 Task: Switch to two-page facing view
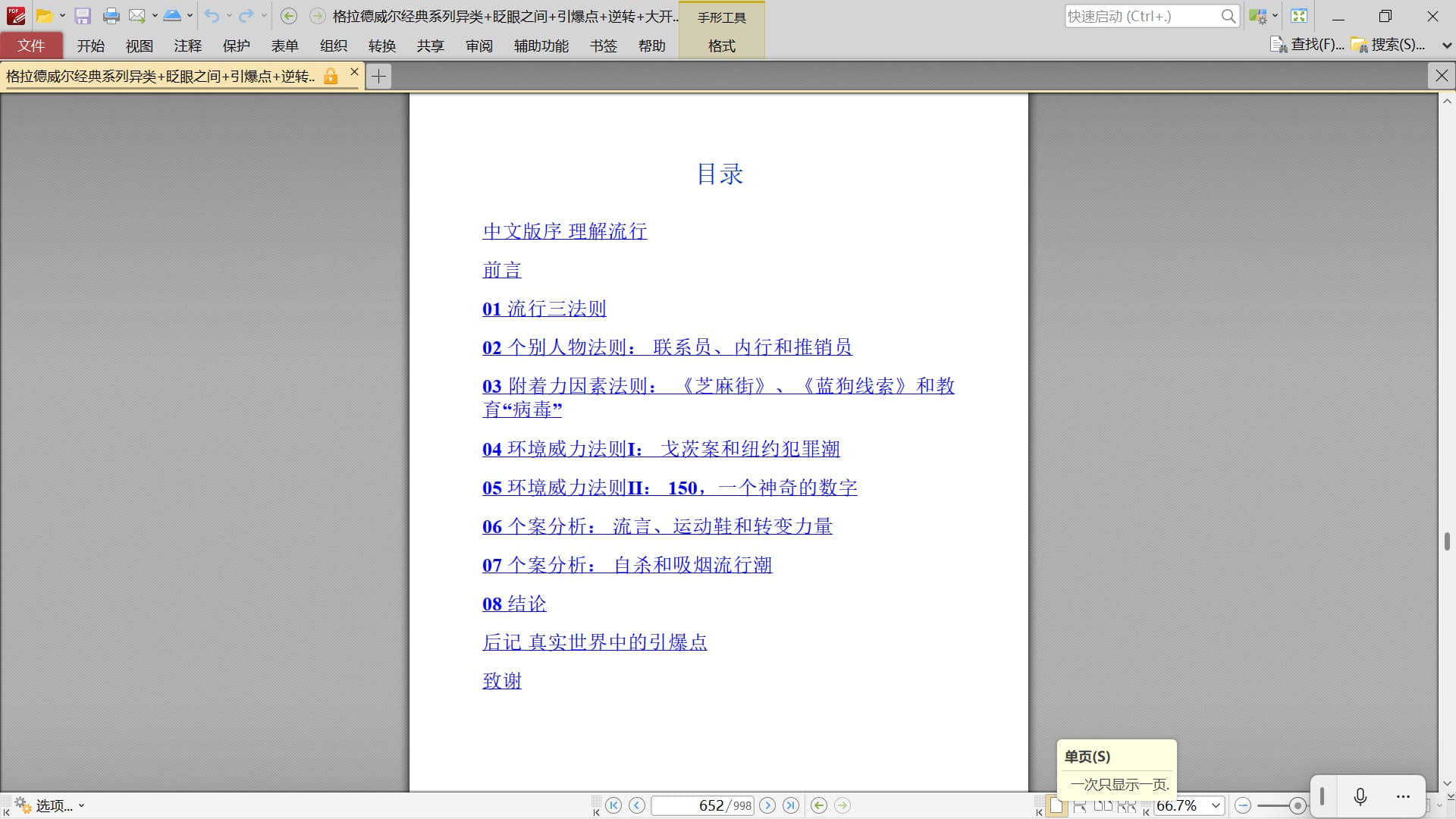(1103, 806)
